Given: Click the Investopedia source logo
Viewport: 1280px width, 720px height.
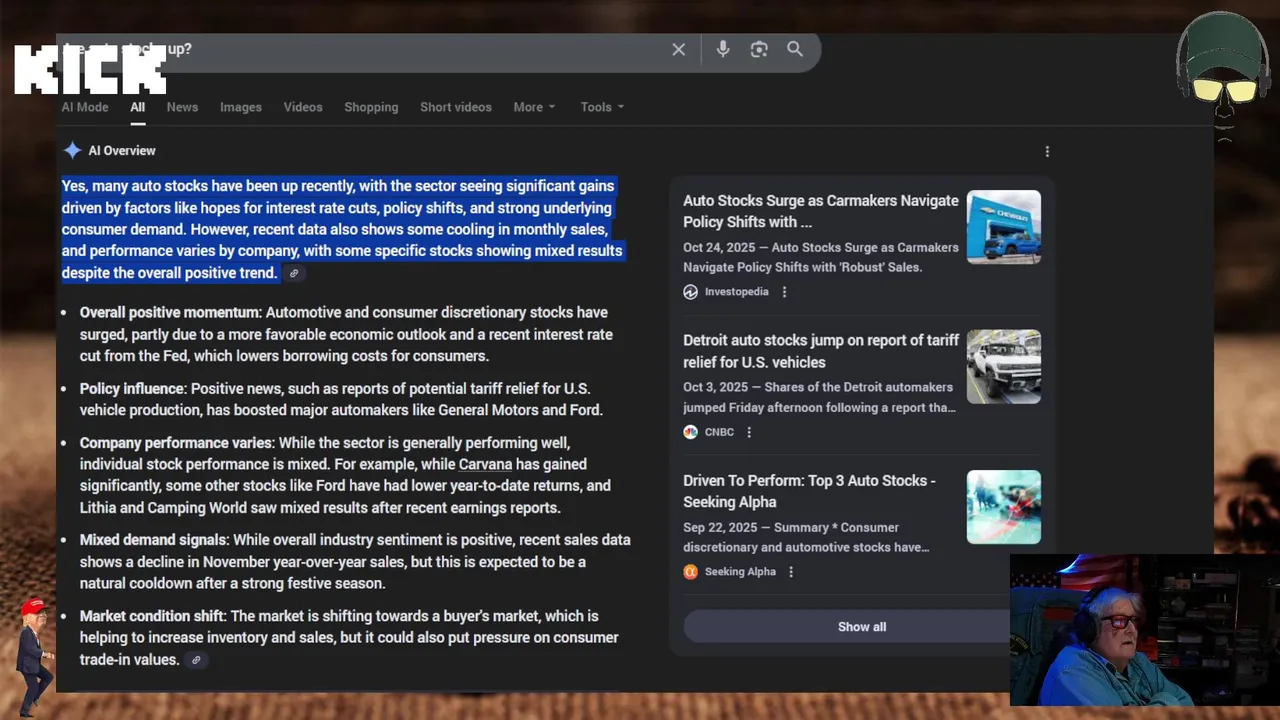Looking at the screenshot, I should coord(690,292).
